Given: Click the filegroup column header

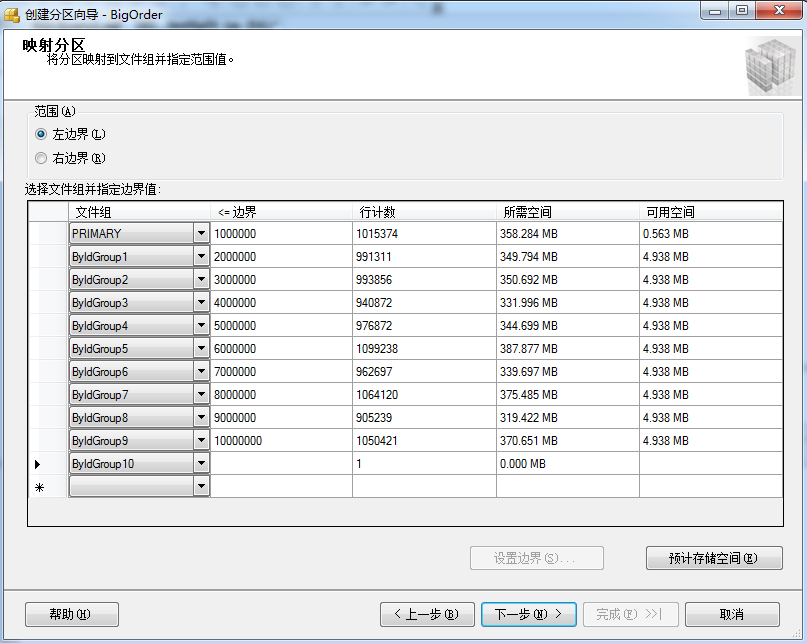Looking at the screenshot, I should [138, 212].
